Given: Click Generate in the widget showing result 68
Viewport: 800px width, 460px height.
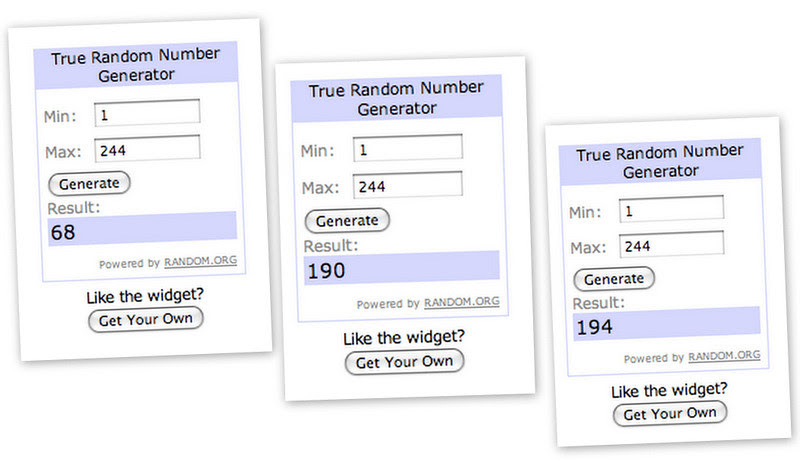Looking at the screenshot, I should pyautogui.click(x=89, y=184).
